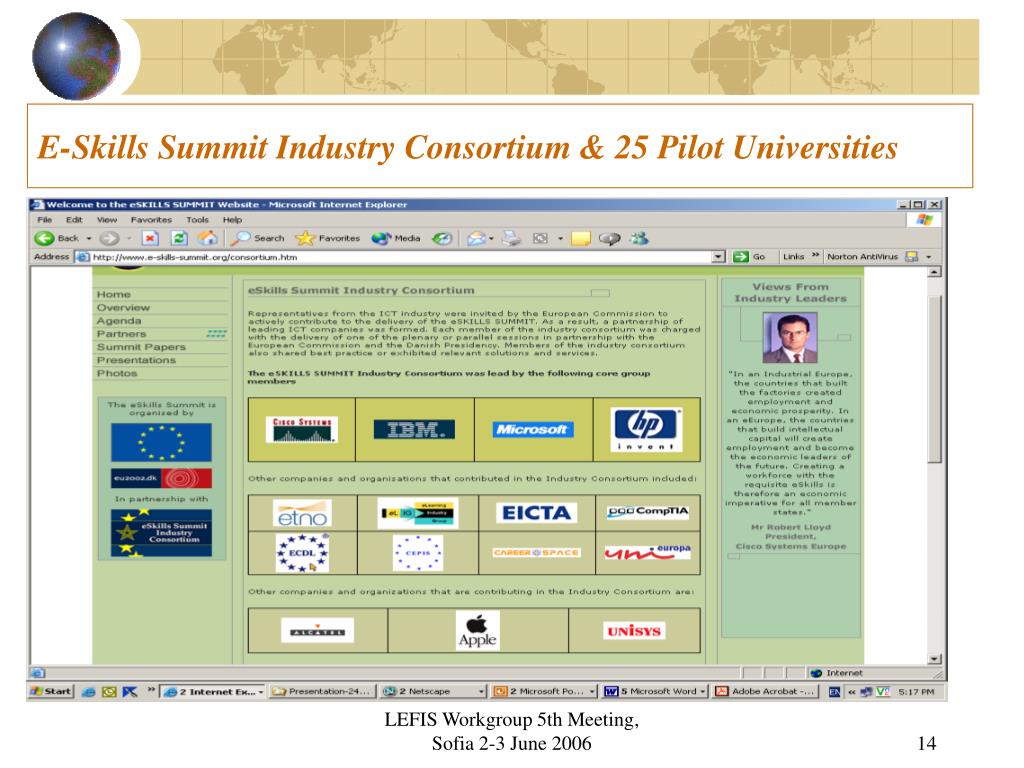Open the View menu

pyautogui.click(x=107, y=220)
